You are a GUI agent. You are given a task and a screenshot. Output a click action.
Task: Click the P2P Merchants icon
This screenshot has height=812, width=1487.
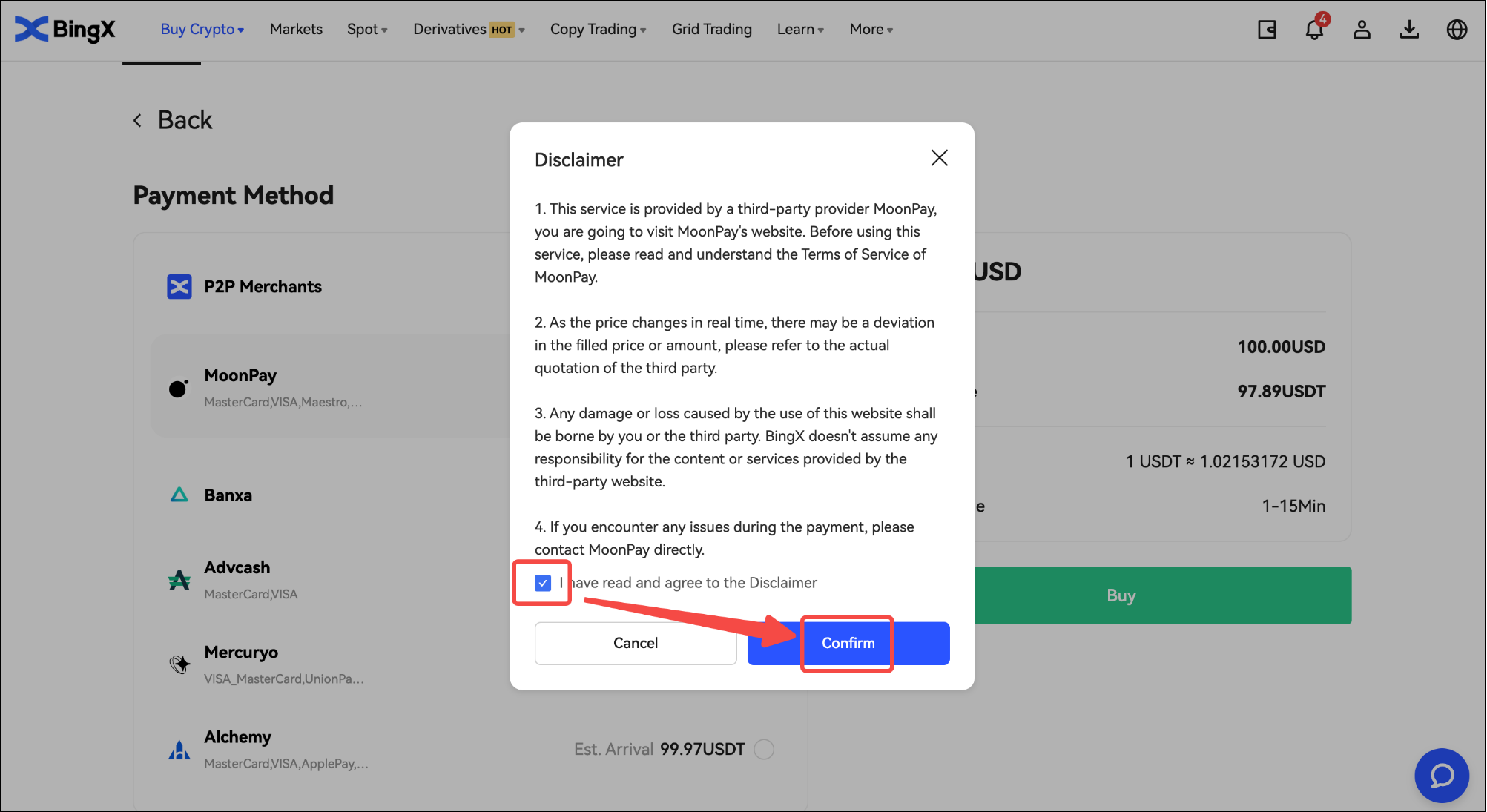coord(179,287)
